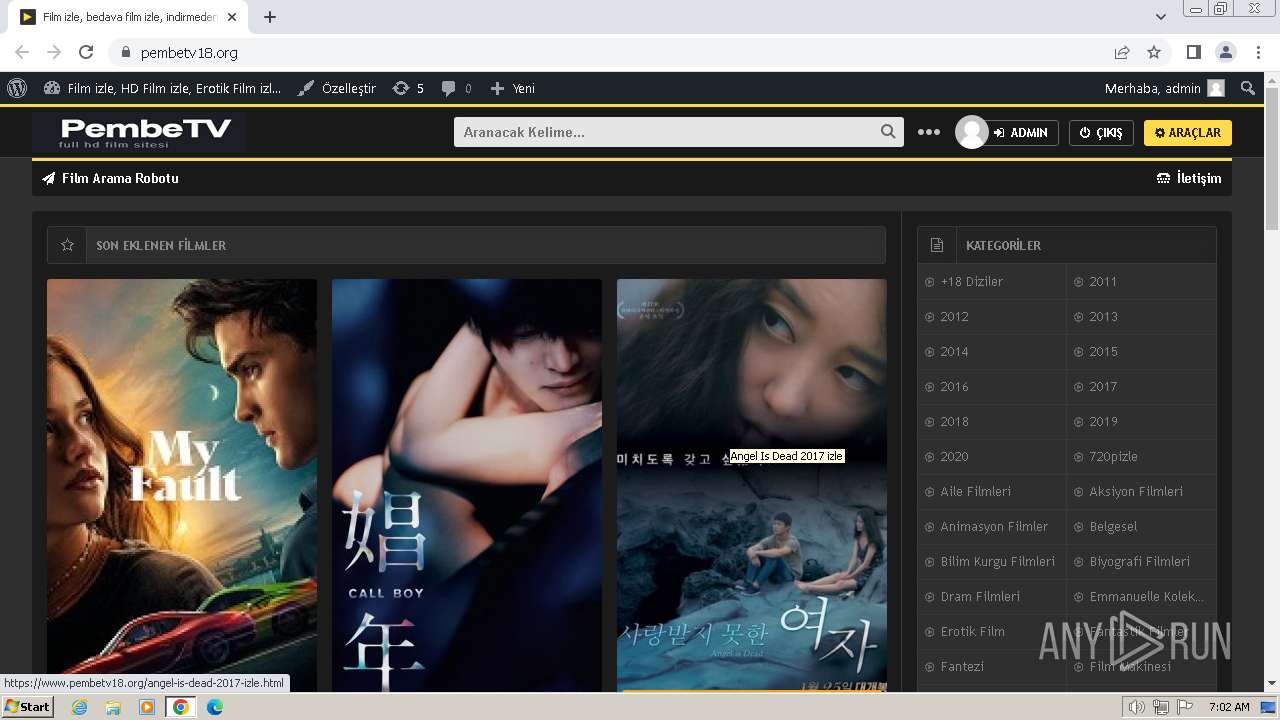This screenshot has width=1280, height=720.
Task: Reload the page
Action: pyautogui.click(x=86, y=52)
